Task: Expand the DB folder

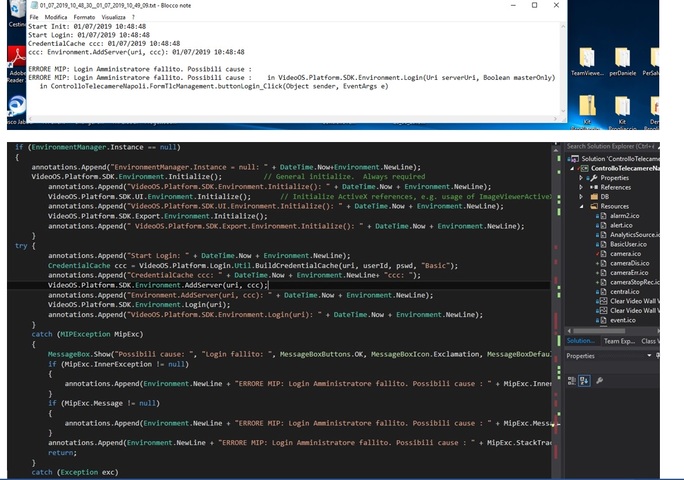Action: pos(581,196)
